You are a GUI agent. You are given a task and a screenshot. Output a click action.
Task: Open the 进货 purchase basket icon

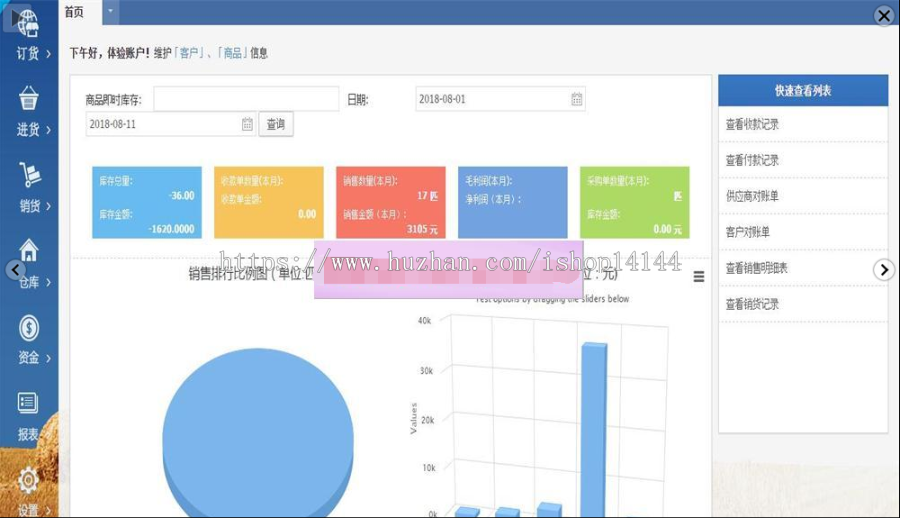tap(28, 98)
